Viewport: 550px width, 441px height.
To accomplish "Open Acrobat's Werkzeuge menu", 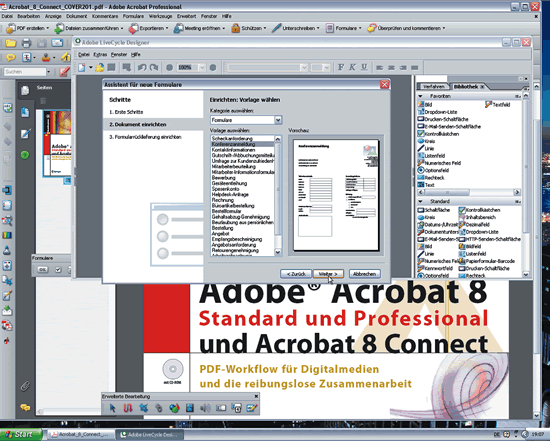I will click(x=160, y=16).
